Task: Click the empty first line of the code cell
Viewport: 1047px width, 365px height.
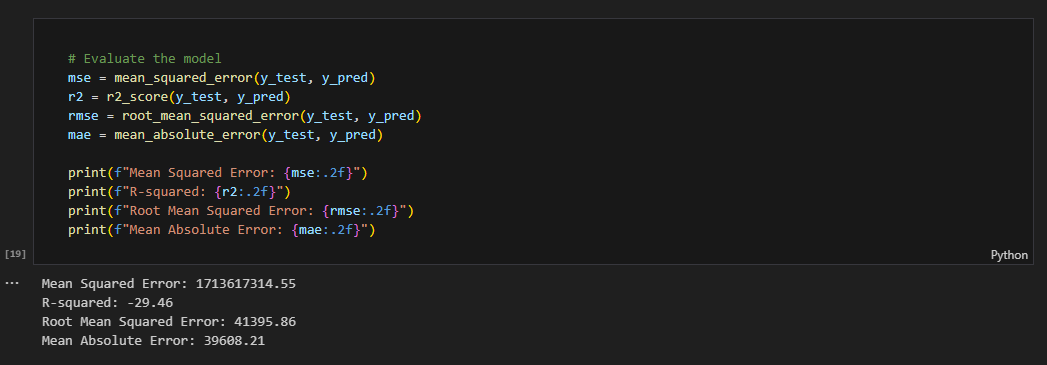Action: (531, 40)
